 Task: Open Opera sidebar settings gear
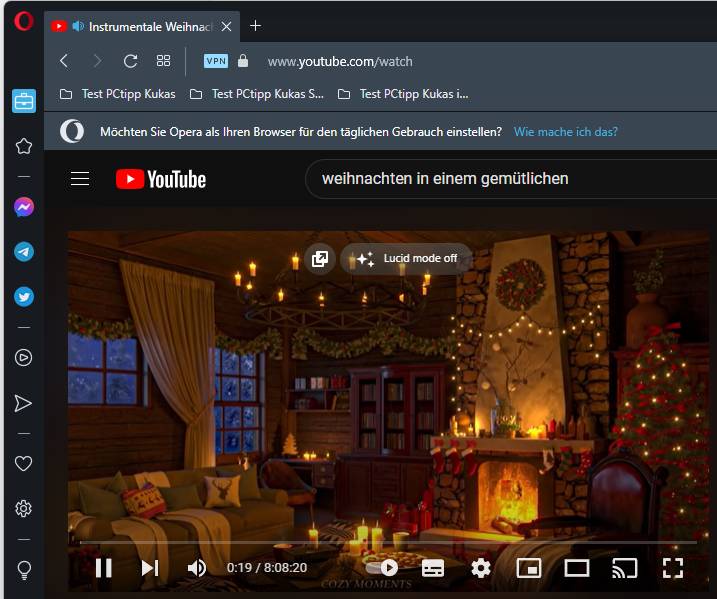(x=24, y=509)
